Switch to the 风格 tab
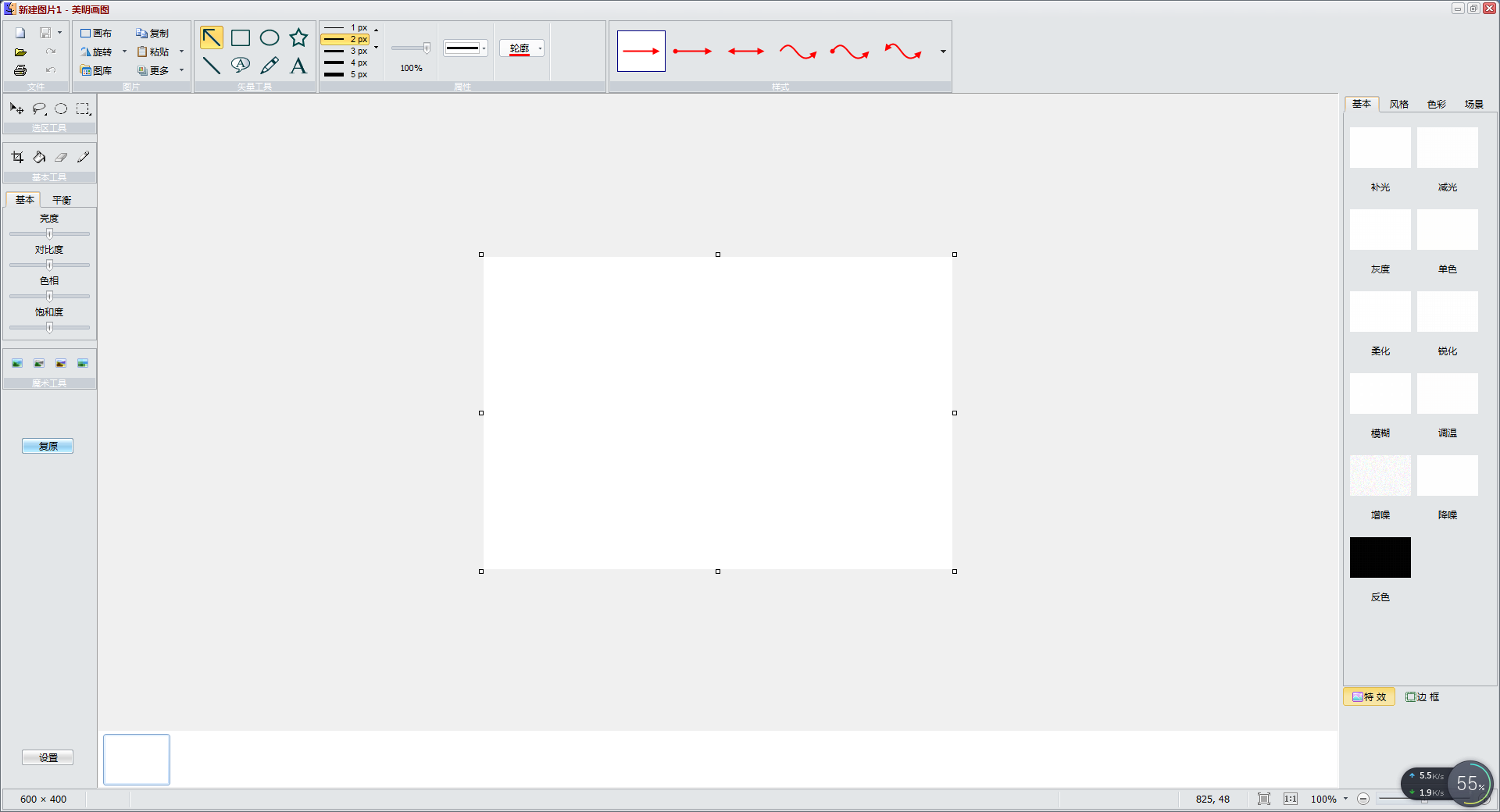The width and height of the screenshot is (1500, 812). (x=1398, y=104)
